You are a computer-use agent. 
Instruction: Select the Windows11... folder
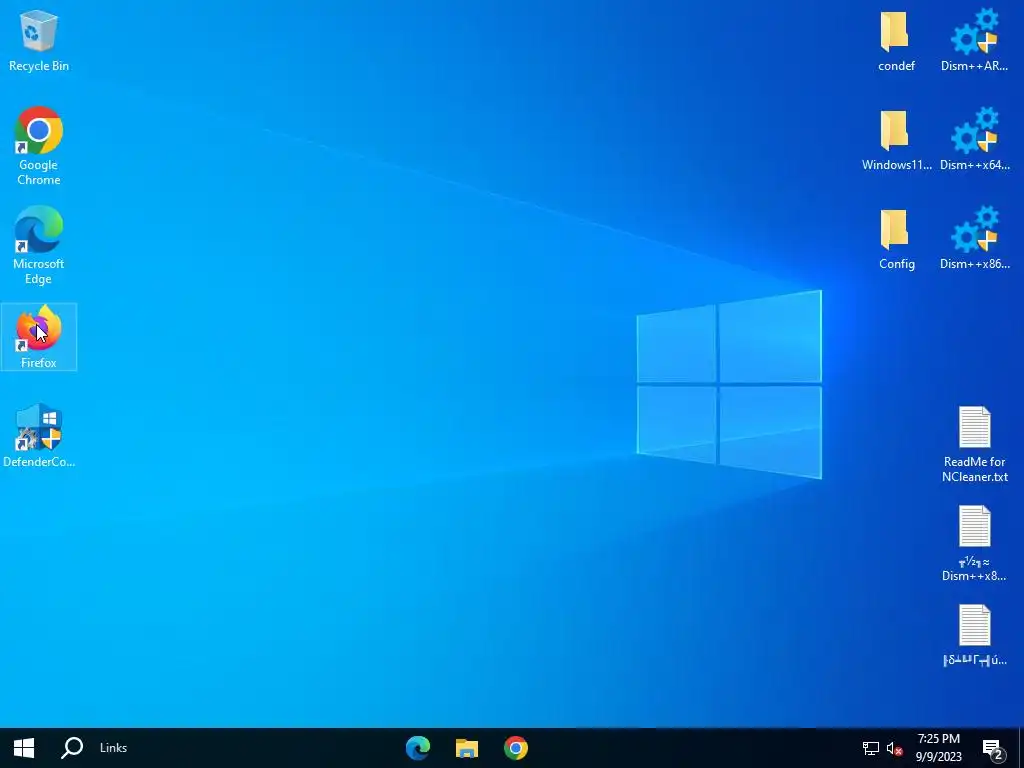[x=896, y=140]
